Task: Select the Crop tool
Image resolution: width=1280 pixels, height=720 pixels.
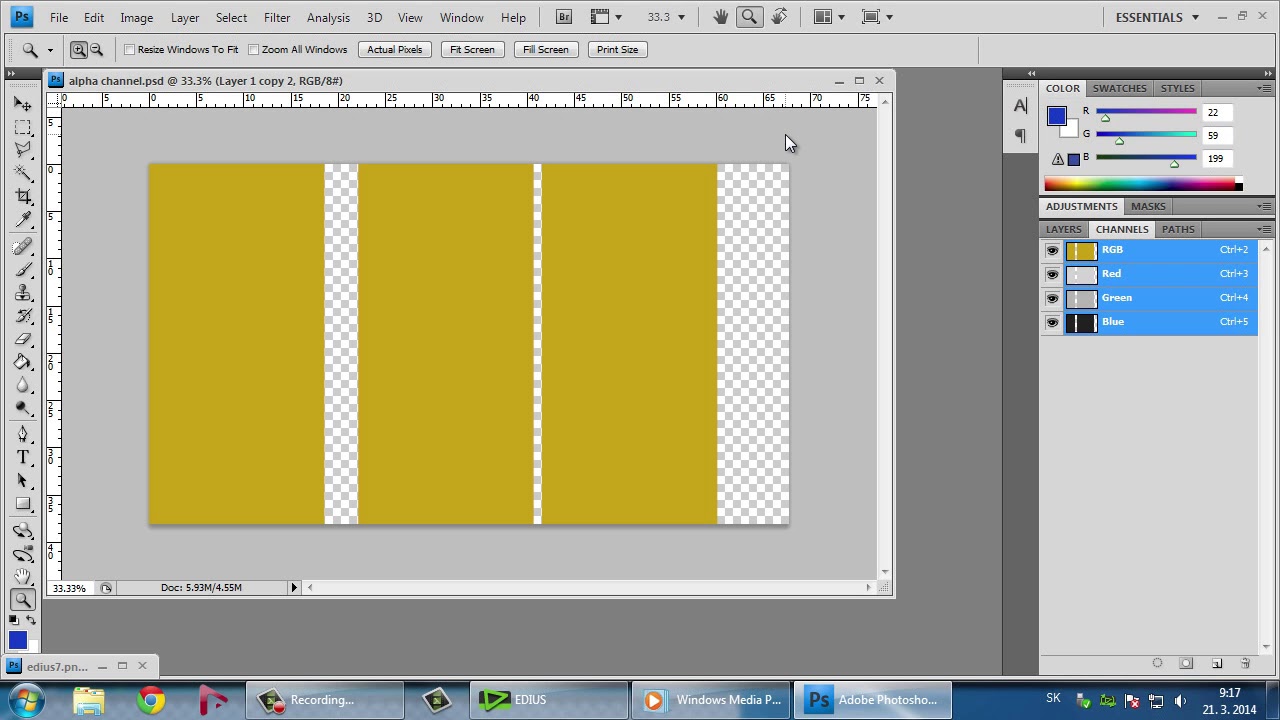Action: click(23, 196)
